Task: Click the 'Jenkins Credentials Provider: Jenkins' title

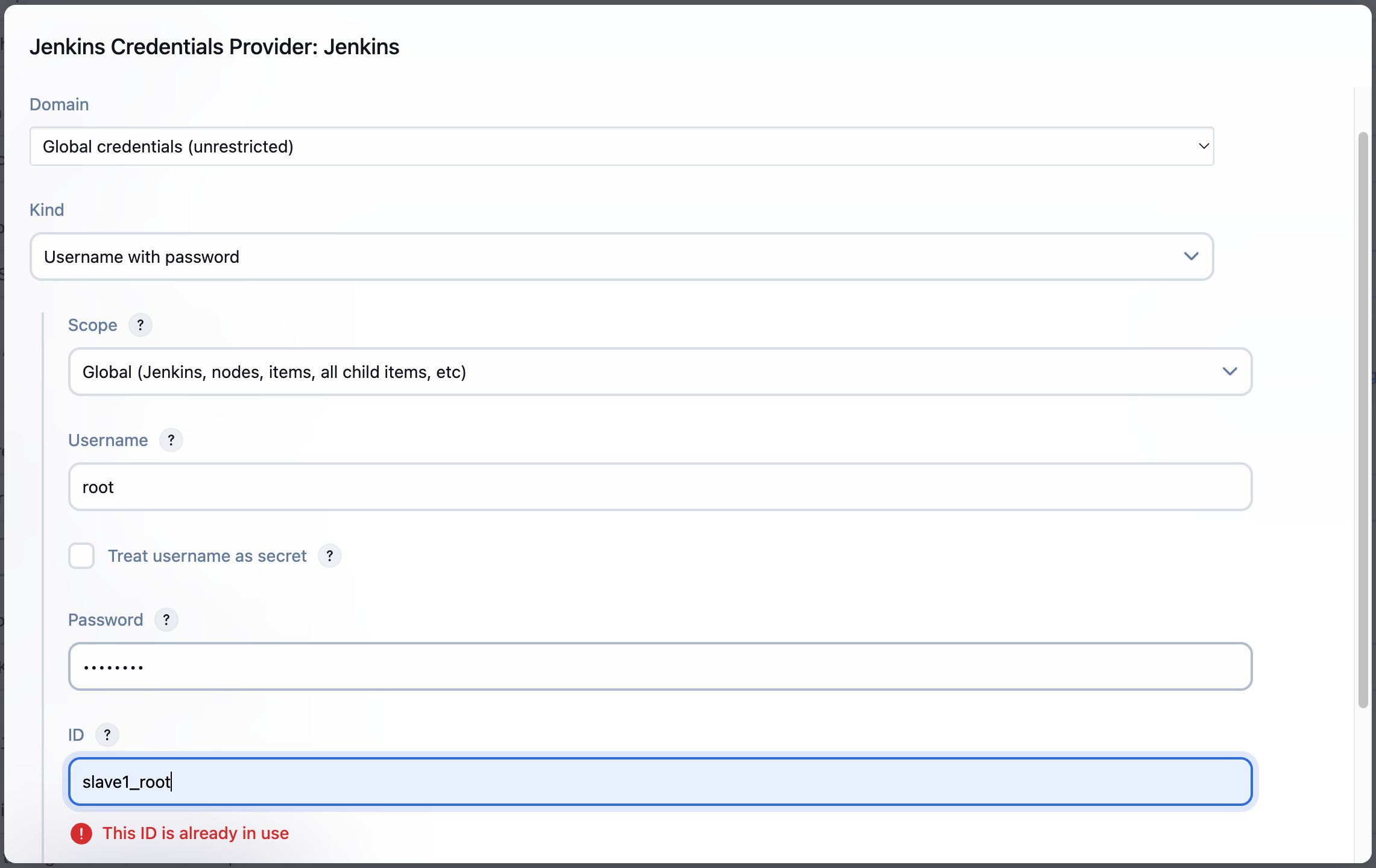Action: tap(214, 47)
